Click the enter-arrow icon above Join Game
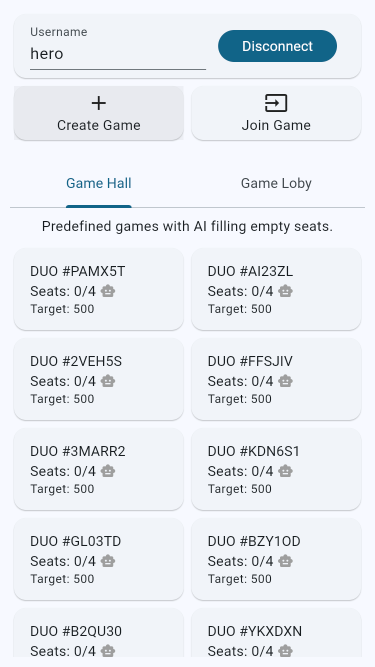Screen dimensions: 375x667 tap(276, 103)
